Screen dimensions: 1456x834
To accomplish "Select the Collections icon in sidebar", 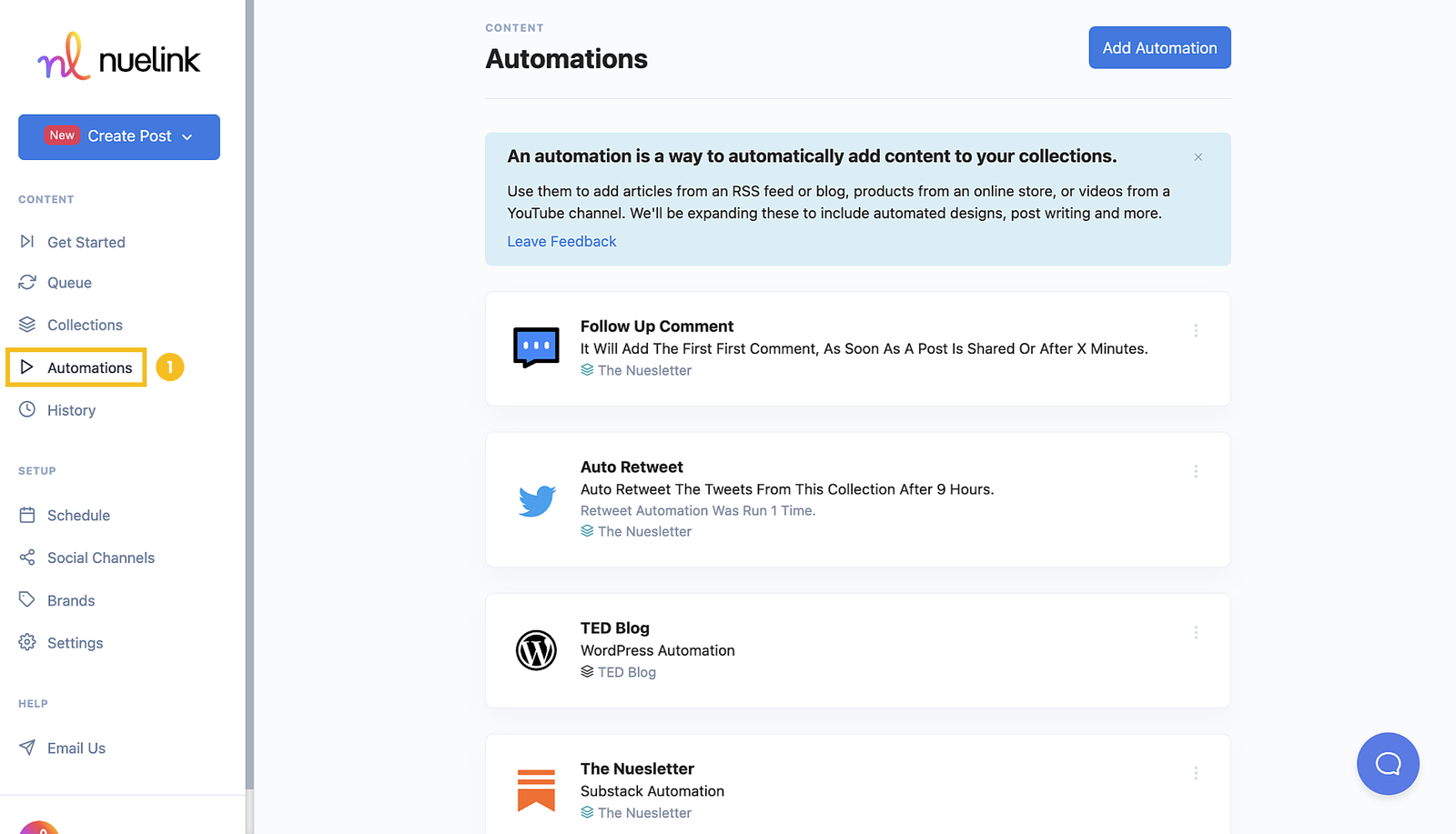I will [27, 324].
